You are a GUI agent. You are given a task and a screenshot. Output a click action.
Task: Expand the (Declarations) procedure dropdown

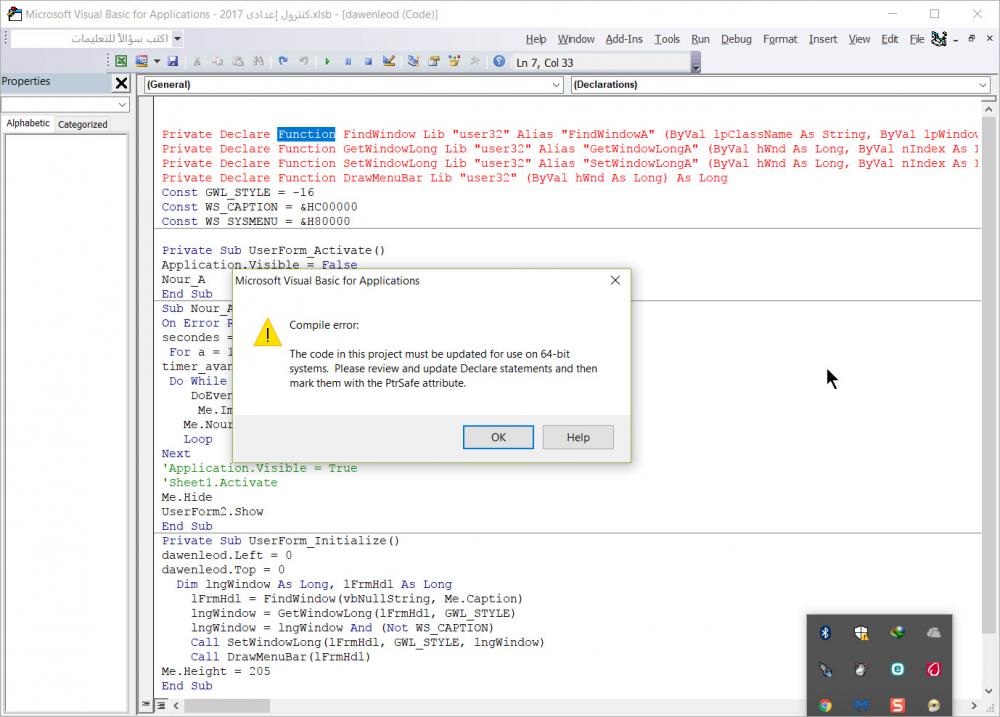983,84
